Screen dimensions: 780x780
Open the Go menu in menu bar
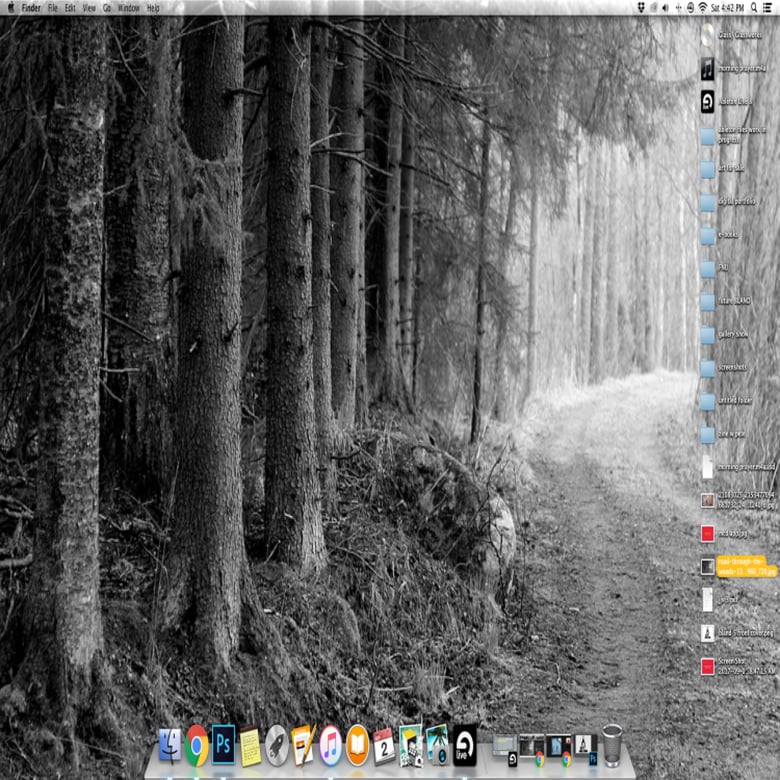[107, 7]
